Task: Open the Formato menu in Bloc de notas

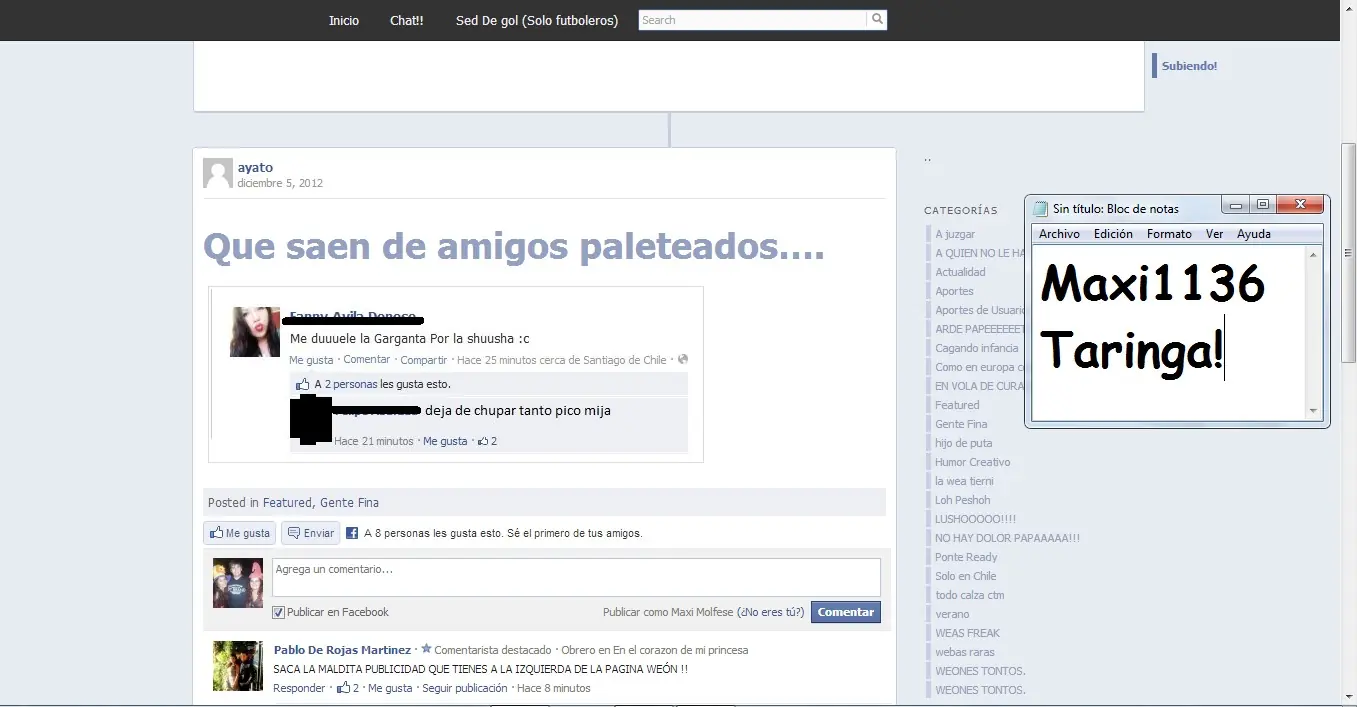Action: tap(1169, 234)
